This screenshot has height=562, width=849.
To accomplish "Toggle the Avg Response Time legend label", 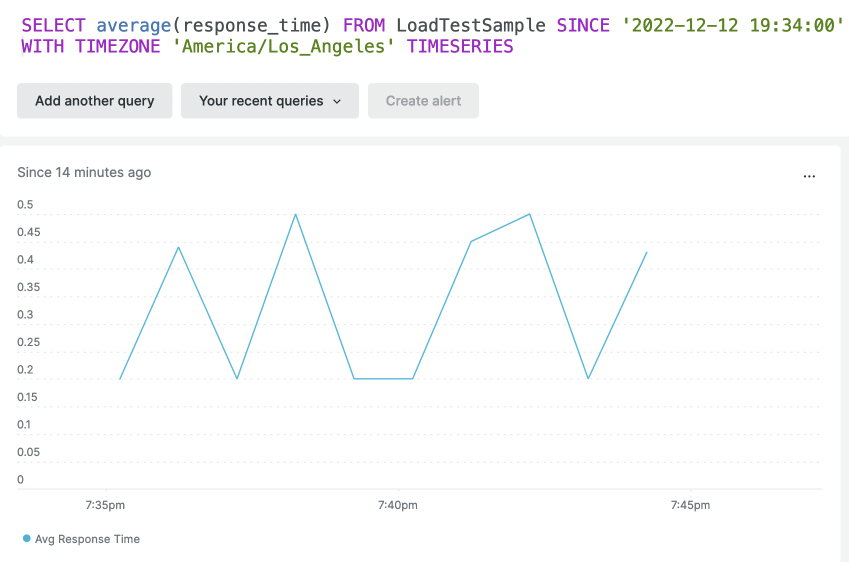I will [87, 539].
